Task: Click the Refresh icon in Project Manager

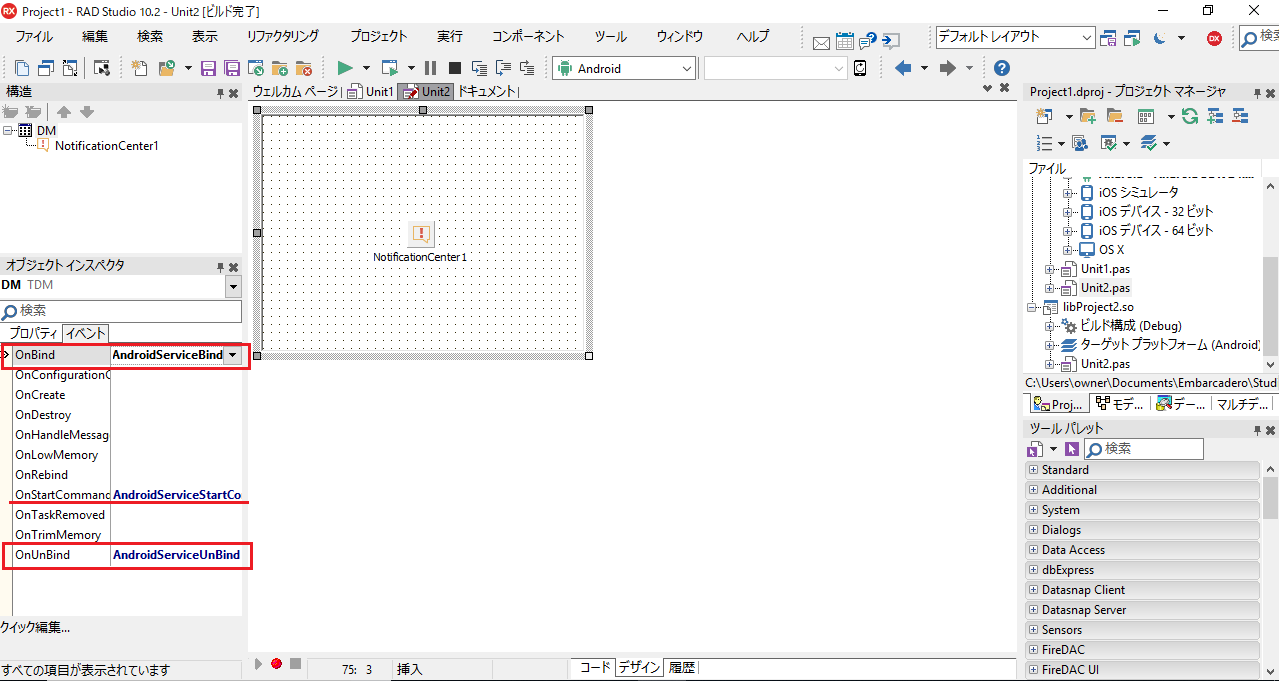Action: (x=1189, y=116)
